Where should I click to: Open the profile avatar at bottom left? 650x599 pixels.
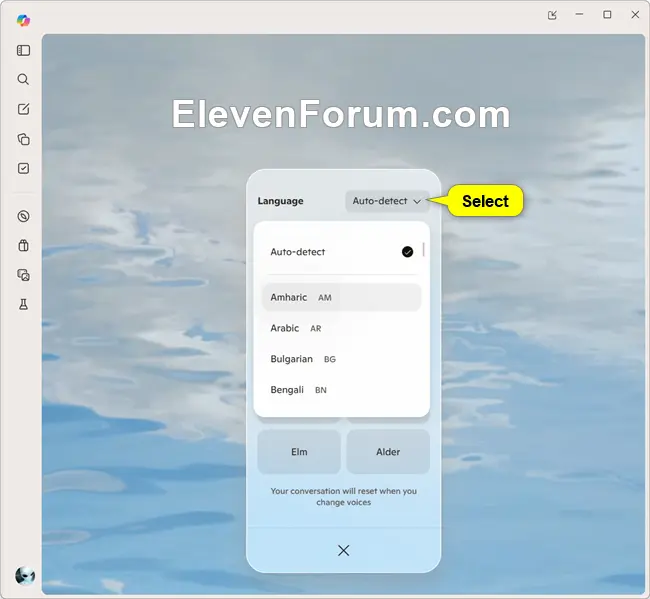[x=25, y=575]
